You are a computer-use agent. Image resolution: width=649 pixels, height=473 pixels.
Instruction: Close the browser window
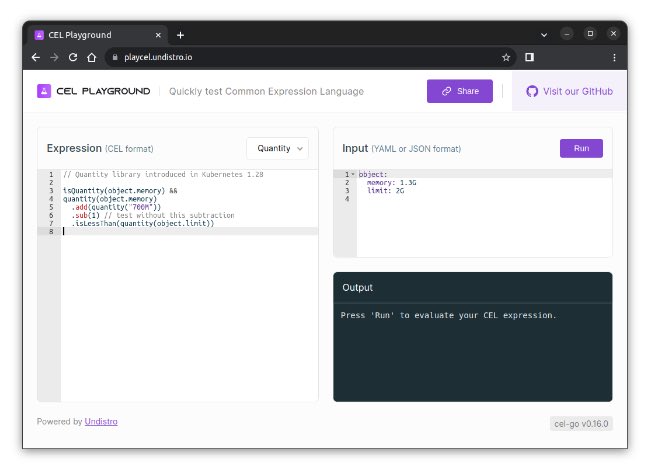[613, 34]
